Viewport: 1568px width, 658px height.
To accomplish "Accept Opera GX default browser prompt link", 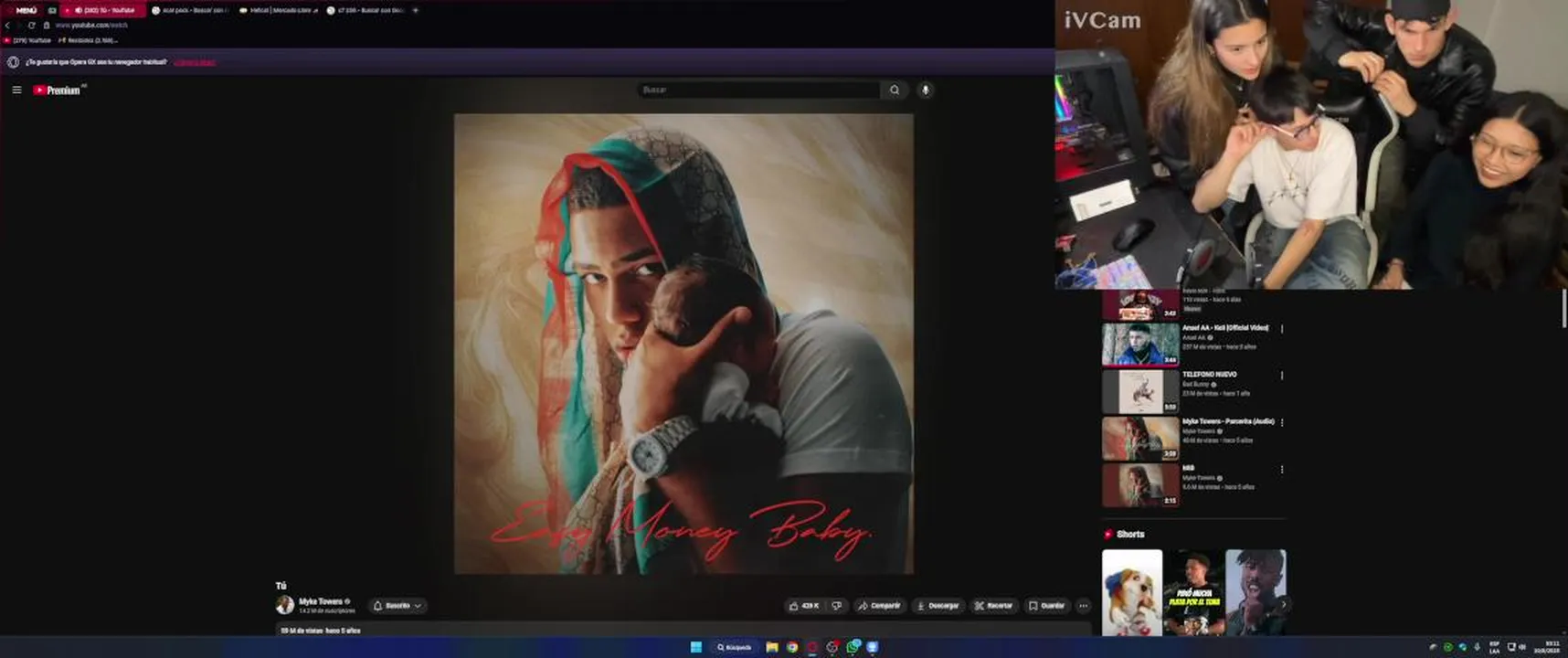I will point(195,62).
